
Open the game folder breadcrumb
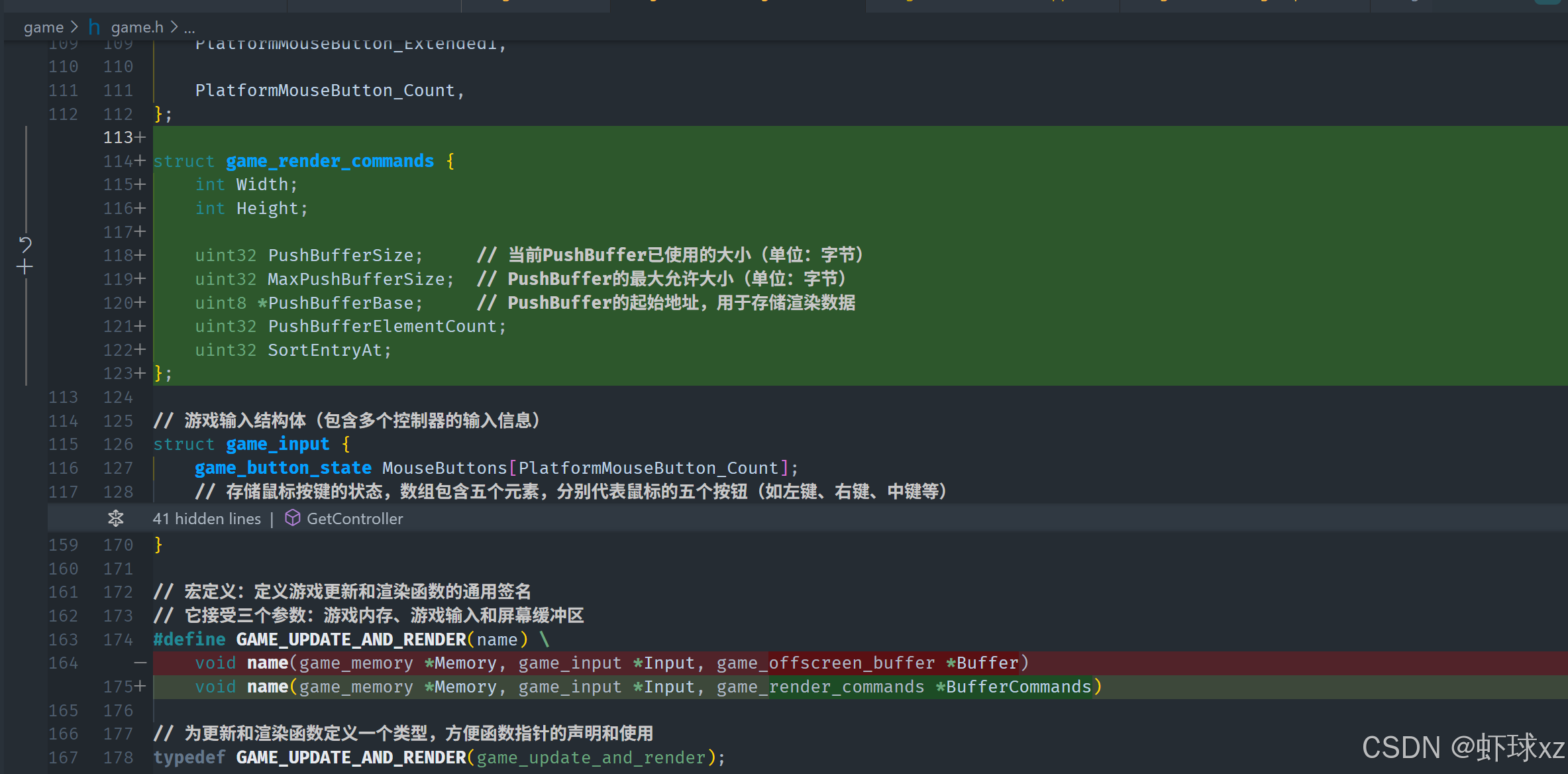point(44,27)
